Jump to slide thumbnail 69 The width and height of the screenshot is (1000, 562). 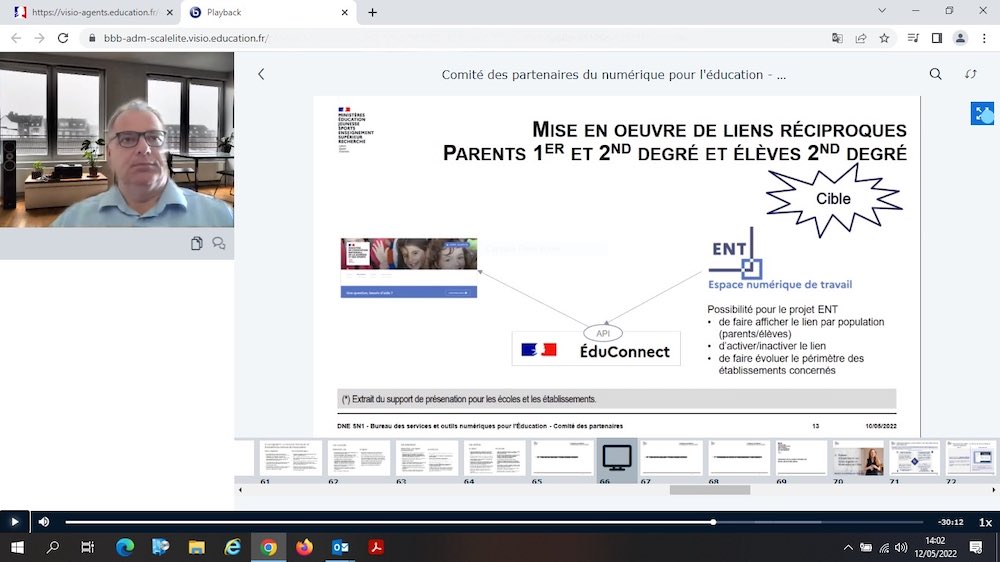(x=801, y=457)
